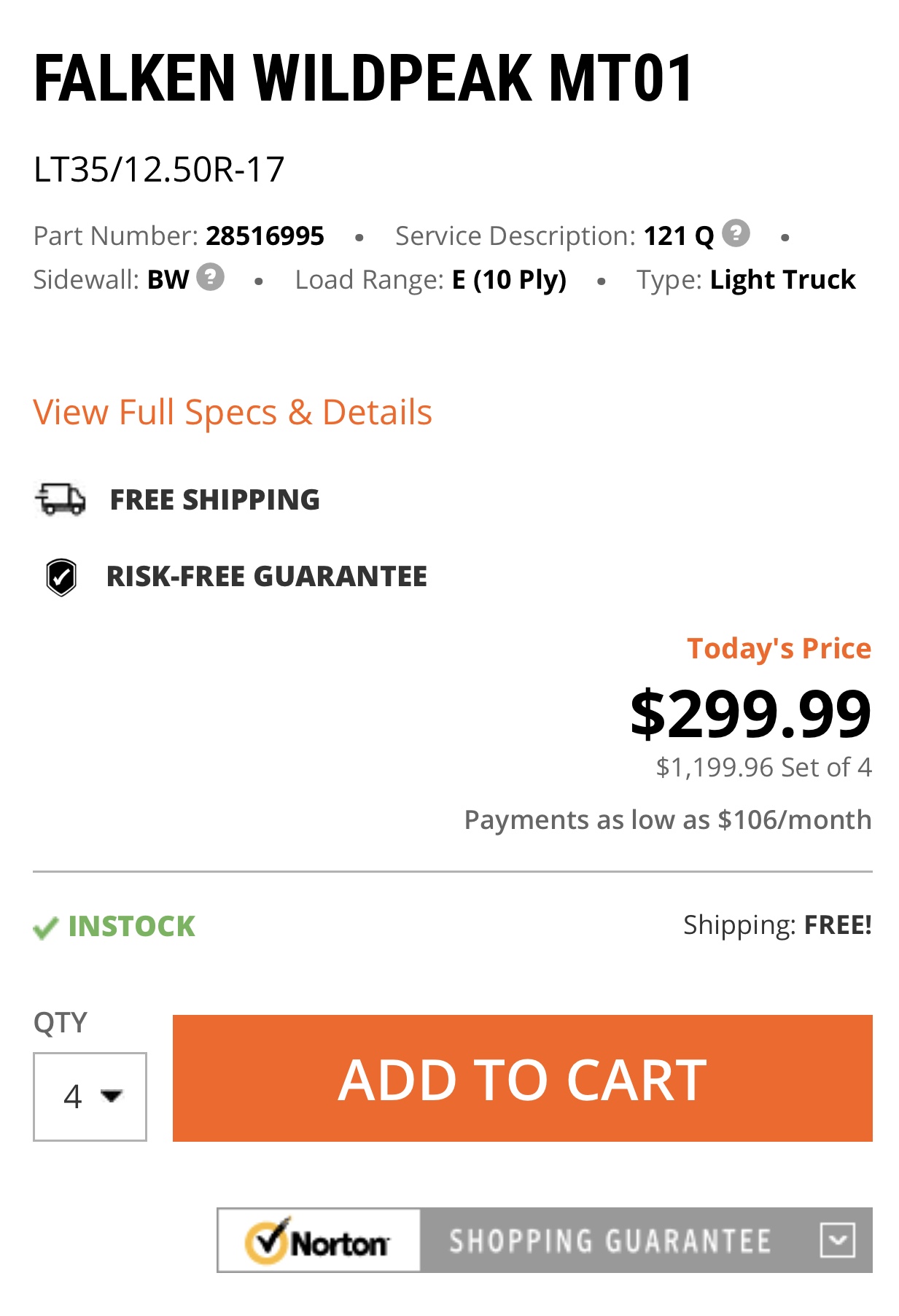Click the Falken Wildpeak MT01 title
Viewport: 899px width, 1316px height.
point(363,79)
